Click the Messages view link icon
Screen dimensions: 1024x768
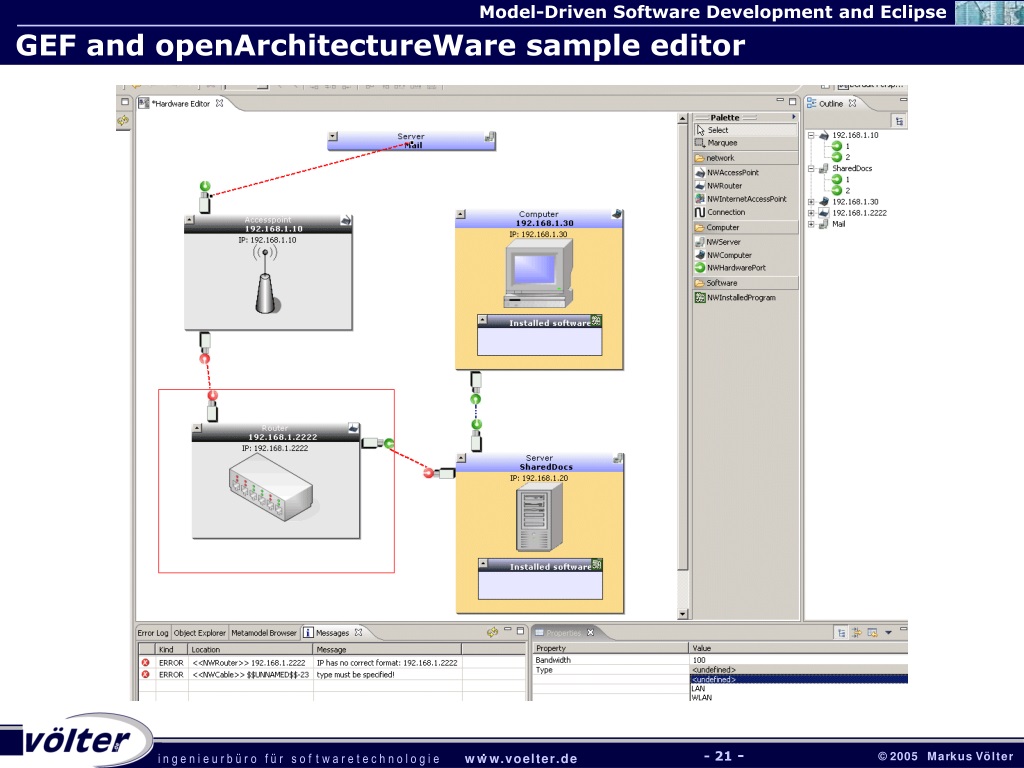(x=492, y=632)
